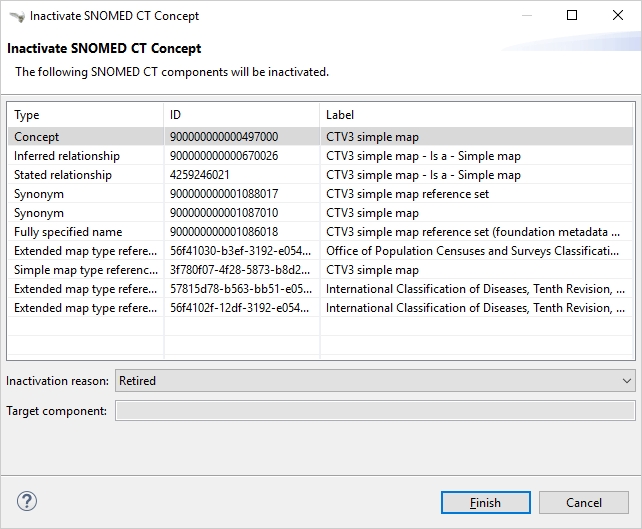Select the Fully specified name row

[x=84, y=232]
